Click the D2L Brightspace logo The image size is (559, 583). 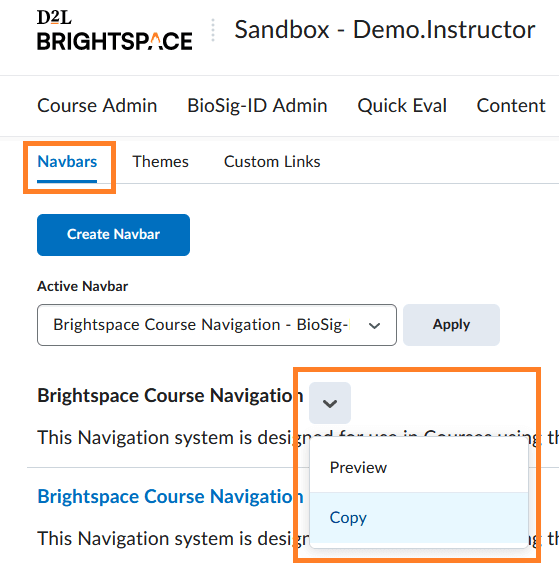click(x=115, y=30)
